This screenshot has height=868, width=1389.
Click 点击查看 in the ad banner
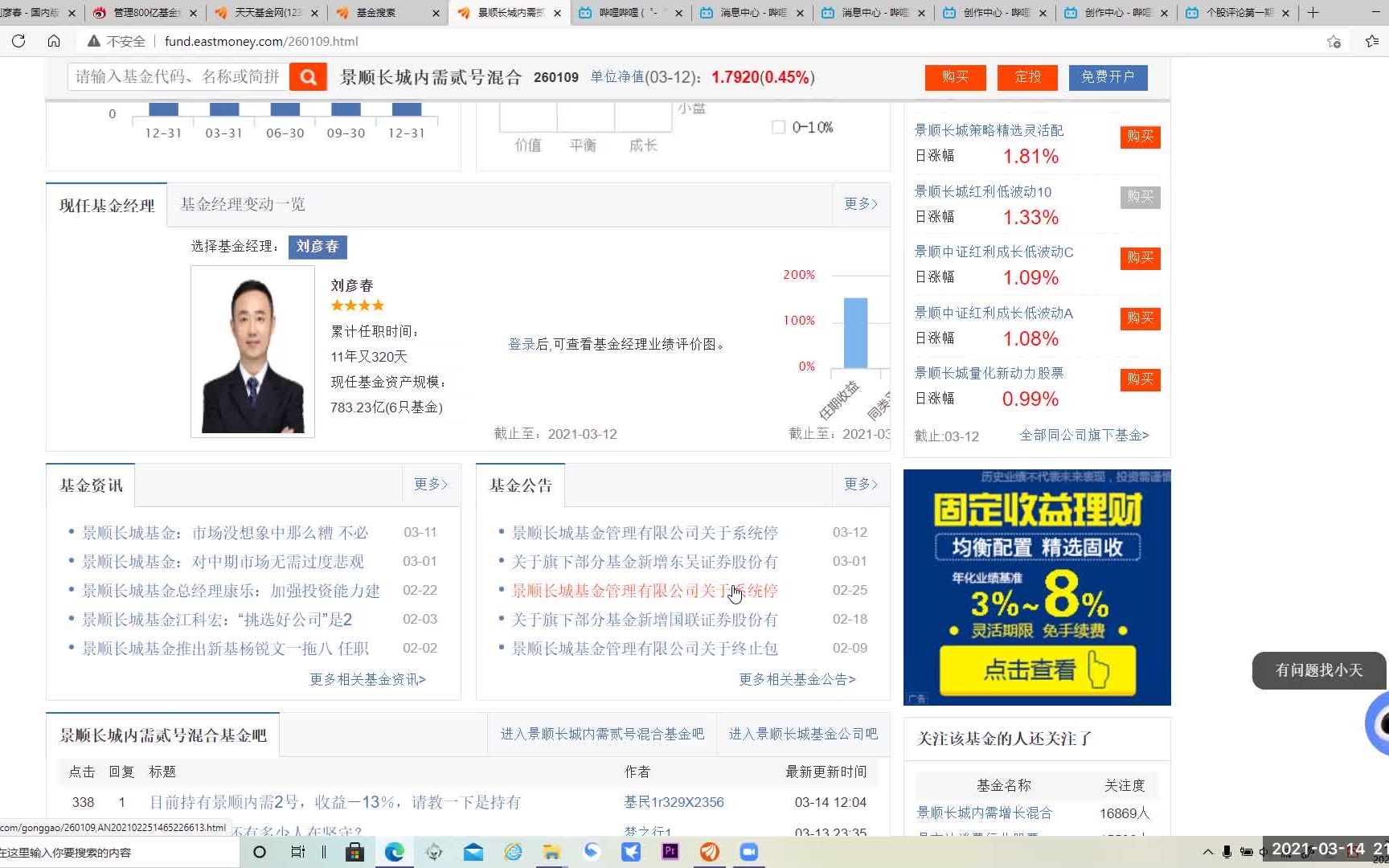coord(1037,669)
